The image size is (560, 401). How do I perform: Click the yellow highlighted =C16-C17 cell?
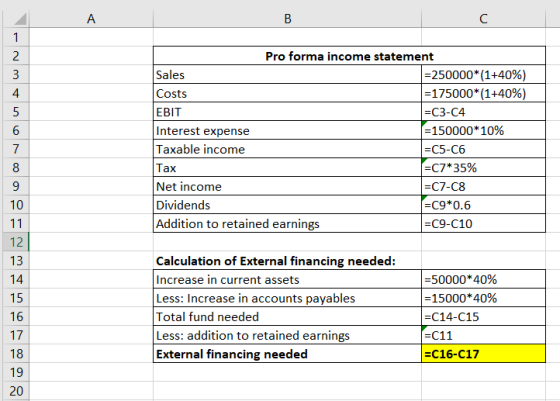tap(483, 354)
